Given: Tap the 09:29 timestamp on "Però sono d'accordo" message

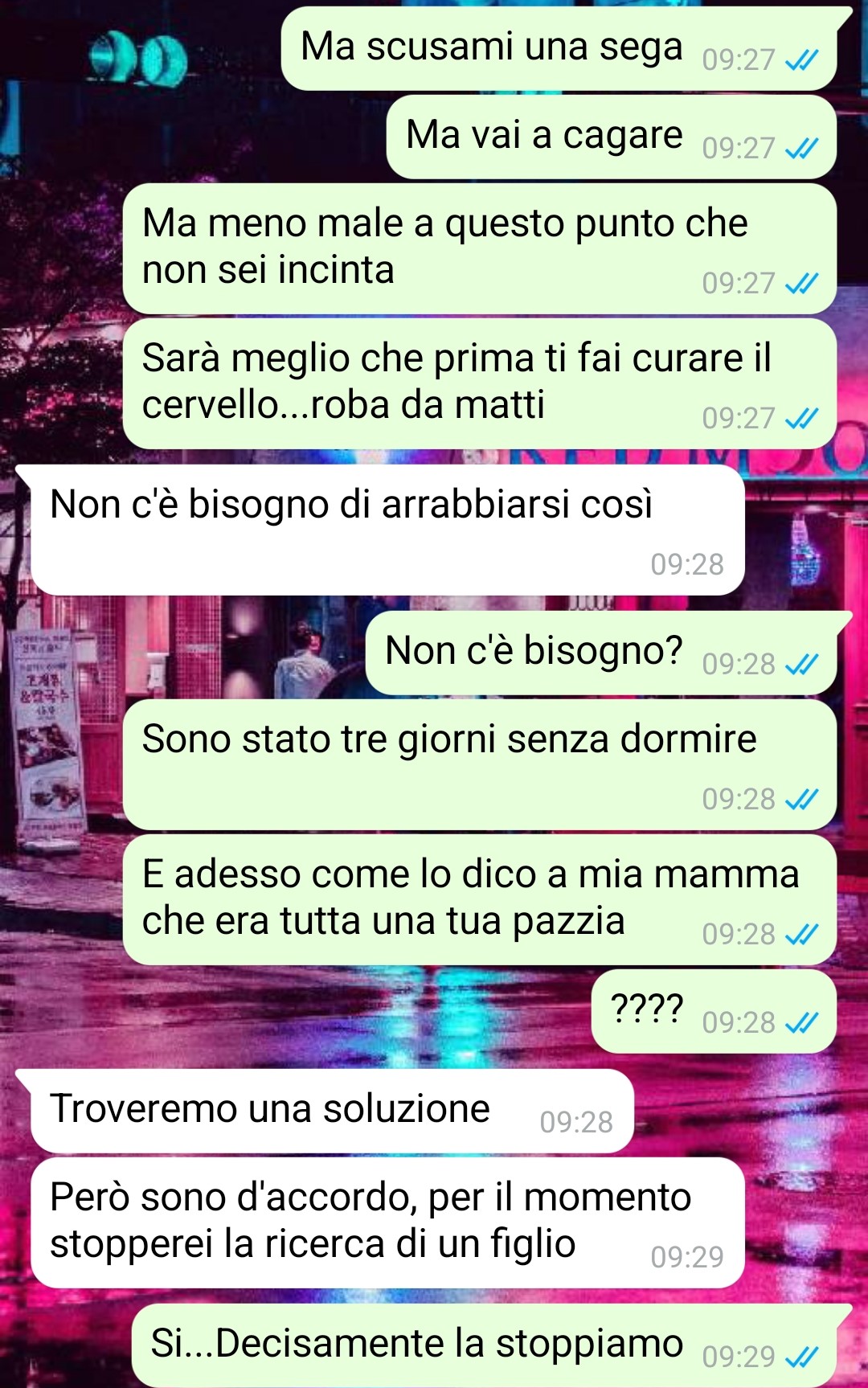Looking at the screenshot, I should click(x=687, y=1257).
